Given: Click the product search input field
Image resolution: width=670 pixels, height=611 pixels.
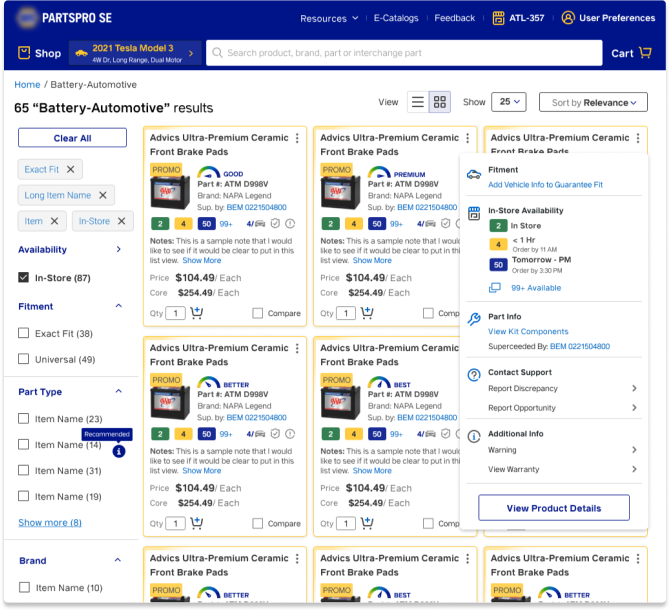Looking at the screenshot, I should (x=404, y=53).
